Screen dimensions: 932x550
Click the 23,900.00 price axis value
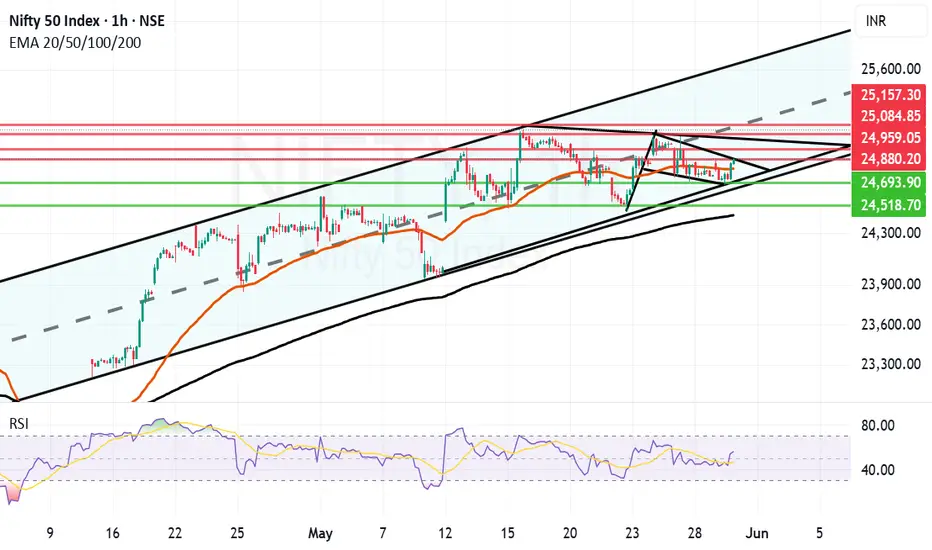[x=890, y=284]
